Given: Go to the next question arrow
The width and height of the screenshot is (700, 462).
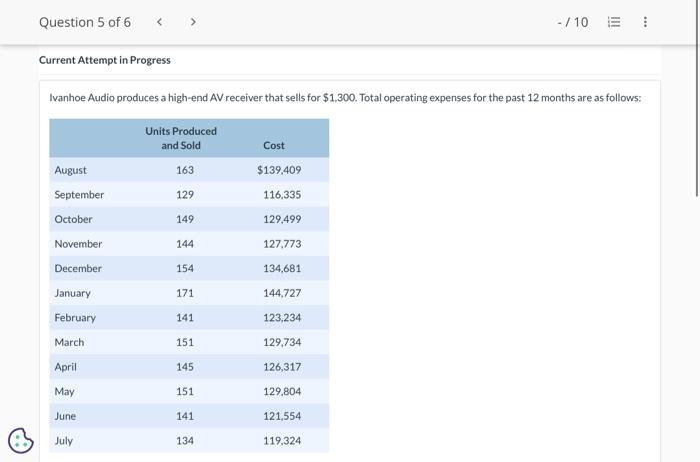Looking at the screenshot, I should [193, 22].
